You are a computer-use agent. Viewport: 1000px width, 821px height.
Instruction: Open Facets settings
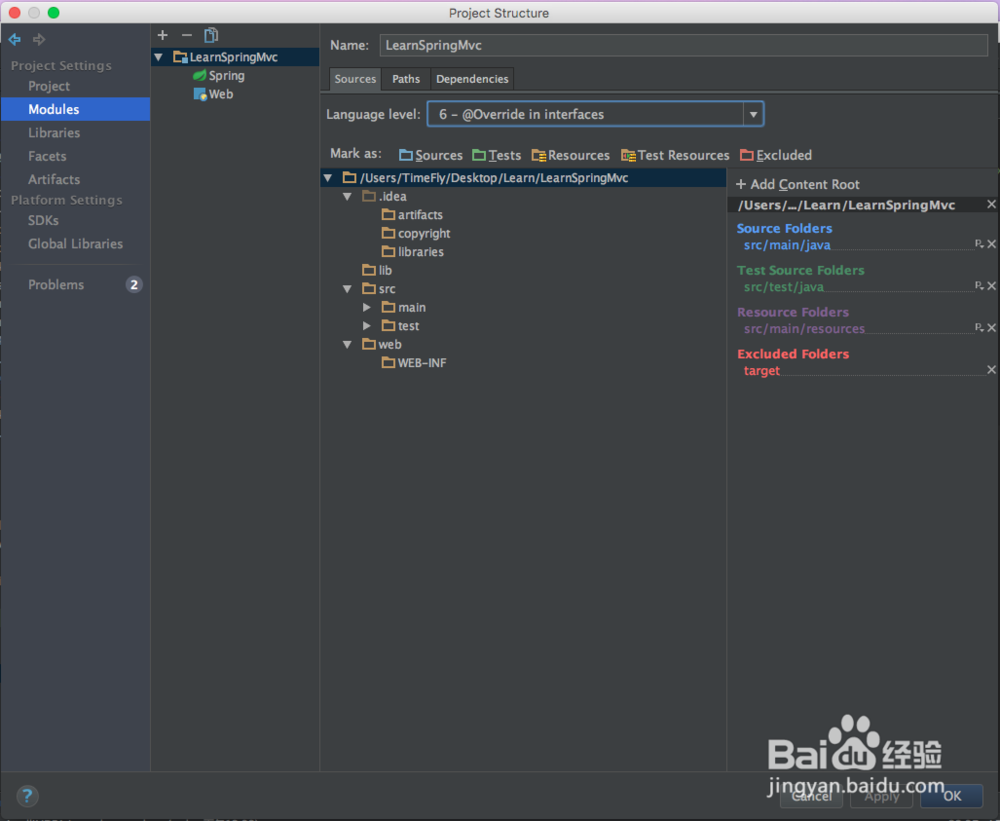click(x=47, y=156)
